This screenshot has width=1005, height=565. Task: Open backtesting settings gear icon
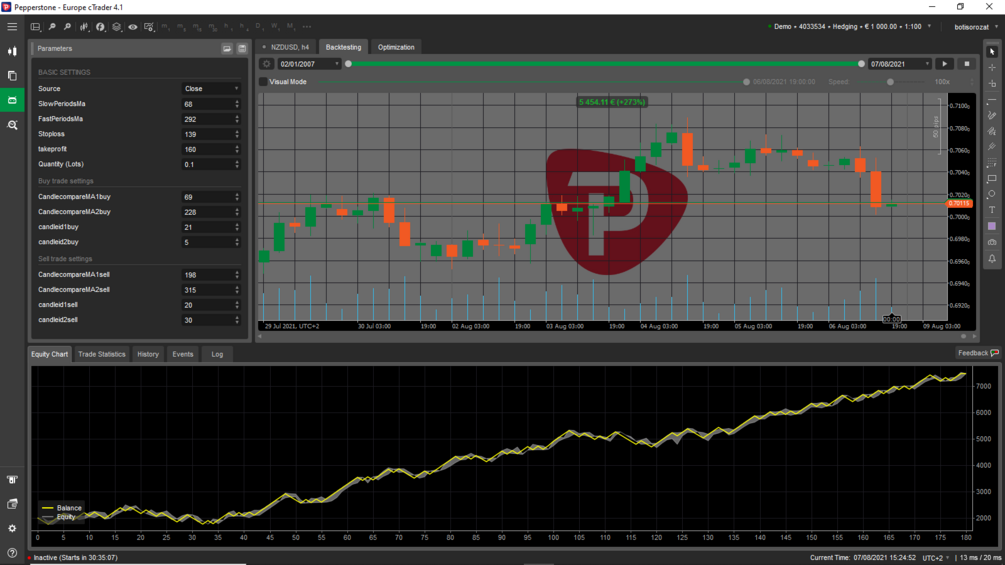[267, 64]
